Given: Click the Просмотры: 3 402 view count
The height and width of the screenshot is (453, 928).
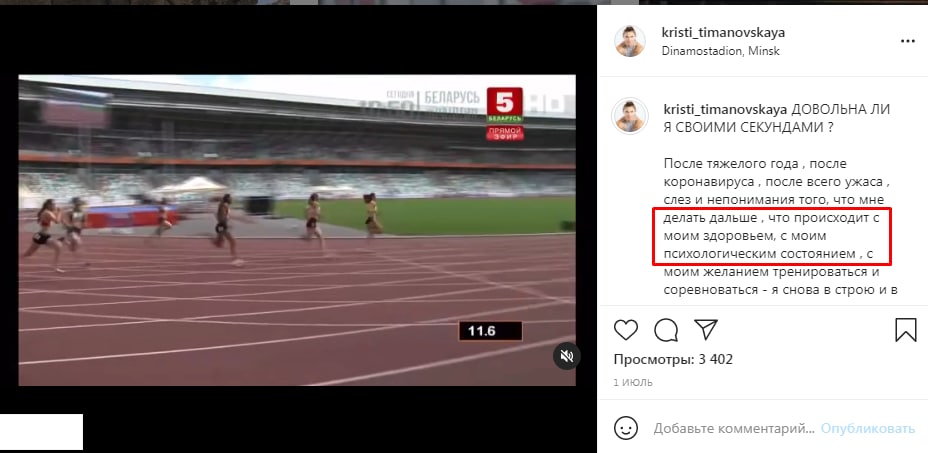Looking at the screenshot, I should pos(673,359).
